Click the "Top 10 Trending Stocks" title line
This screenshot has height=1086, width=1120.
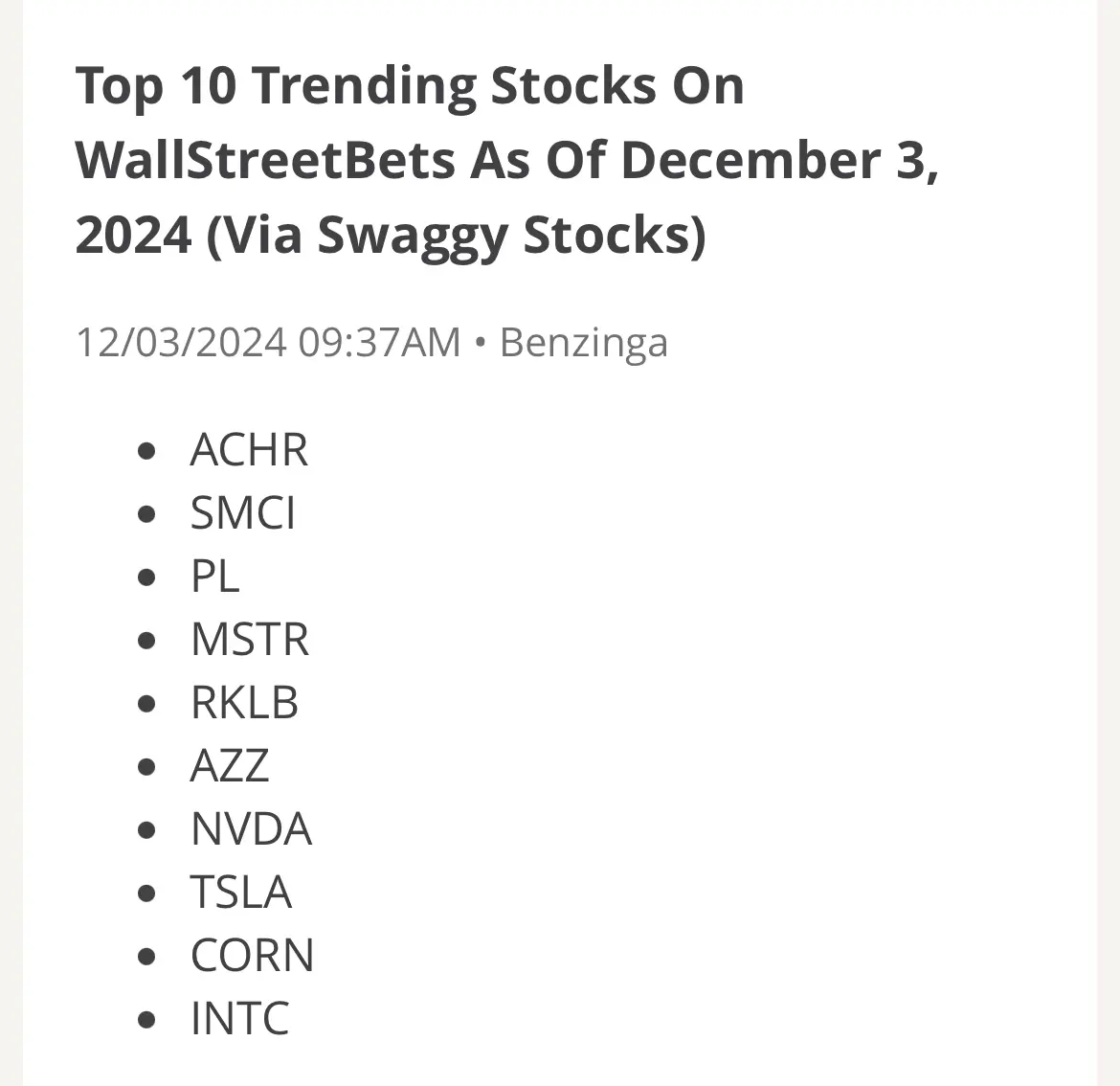410,86
